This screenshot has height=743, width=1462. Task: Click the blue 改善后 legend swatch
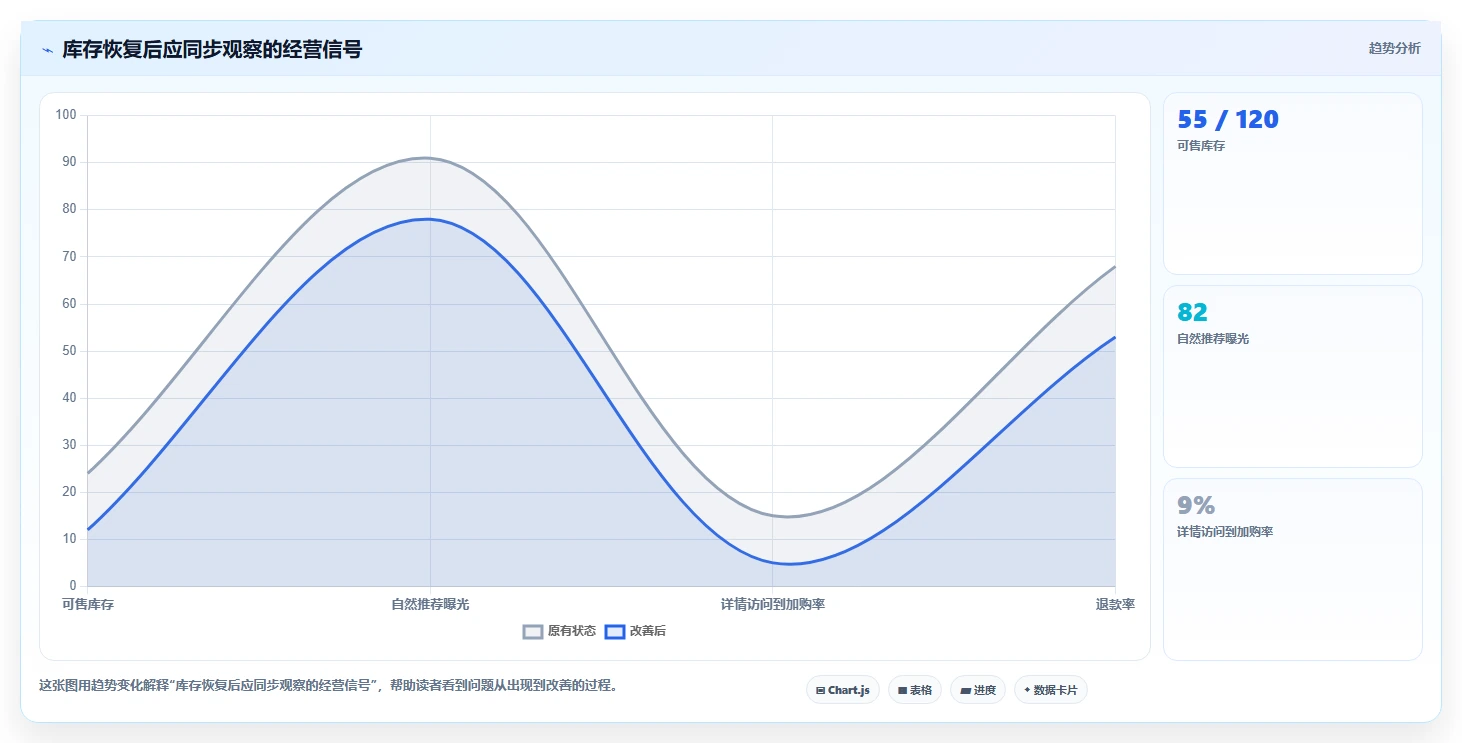pos(615,631)
